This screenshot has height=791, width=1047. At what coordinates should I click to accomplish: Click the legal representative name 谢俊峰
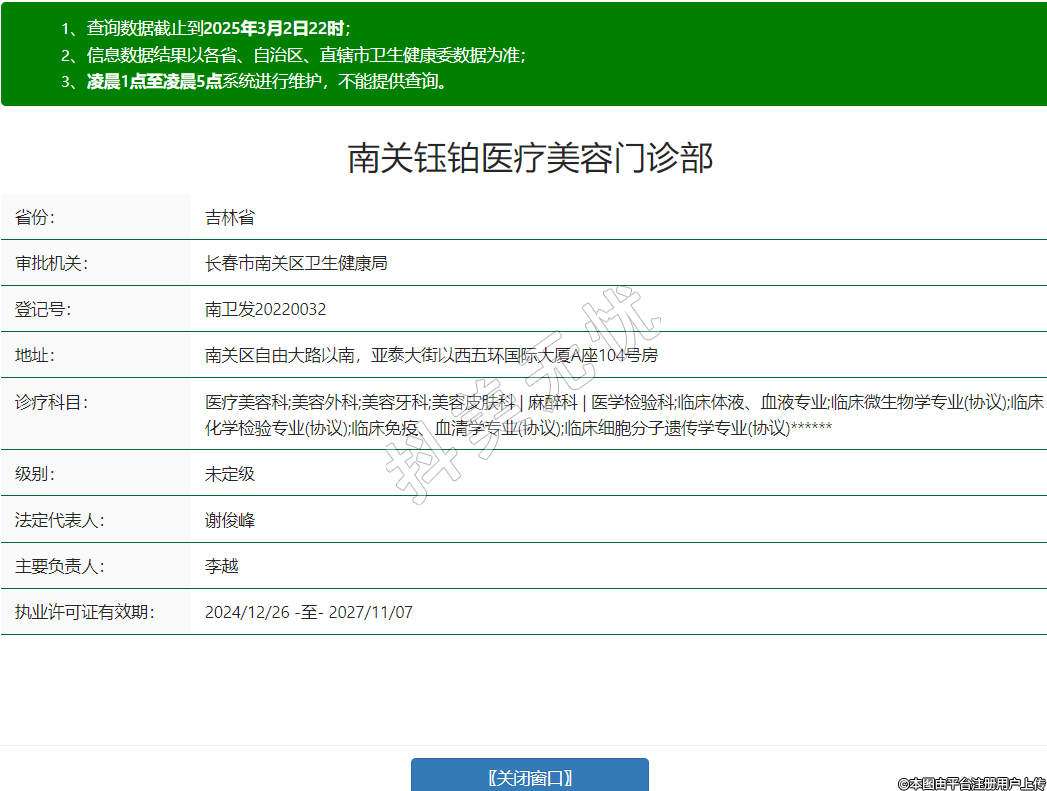pyautogui.click(x=230, y=520)
